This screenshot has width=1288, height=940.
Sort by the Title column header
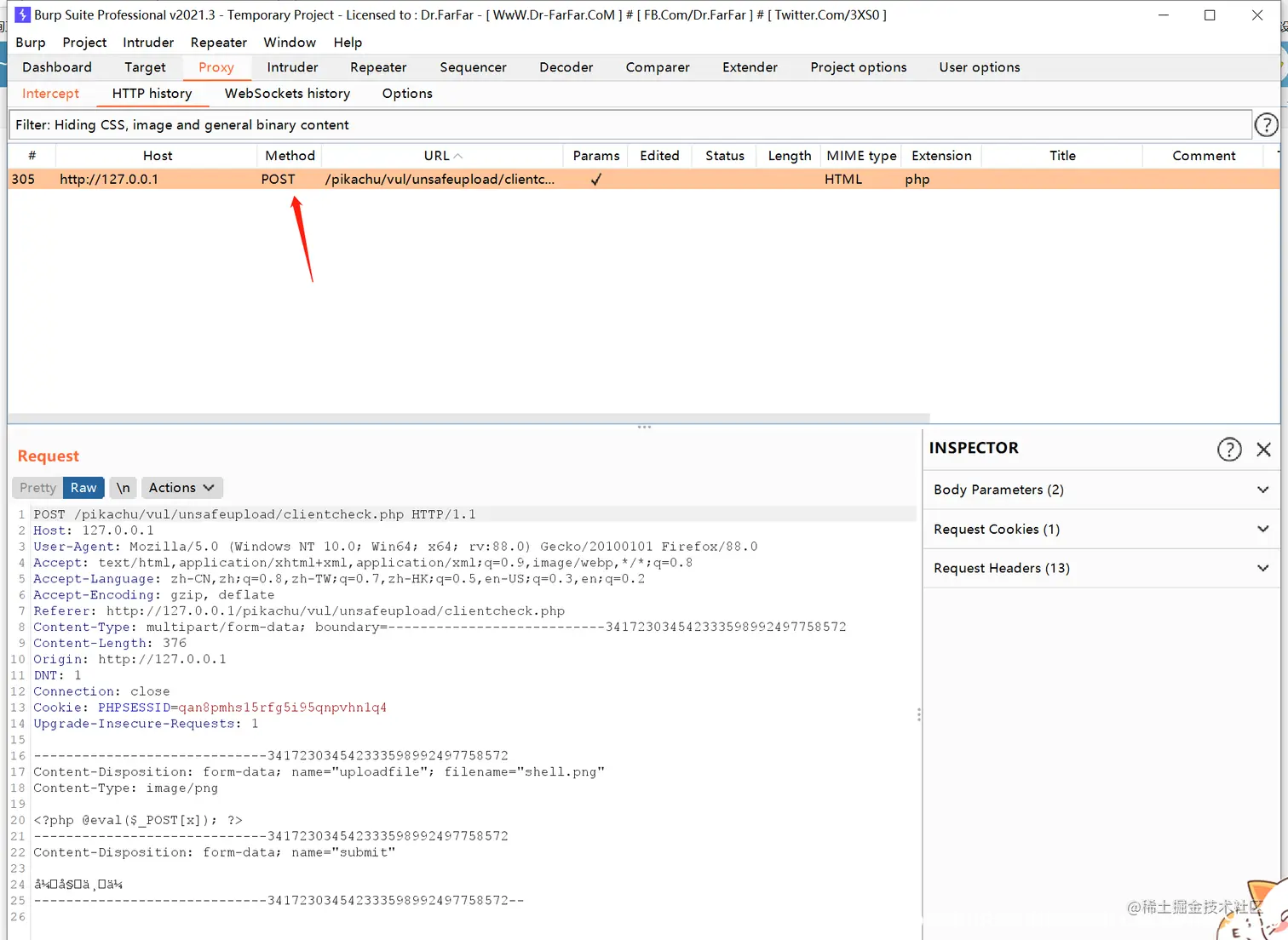1062,156
